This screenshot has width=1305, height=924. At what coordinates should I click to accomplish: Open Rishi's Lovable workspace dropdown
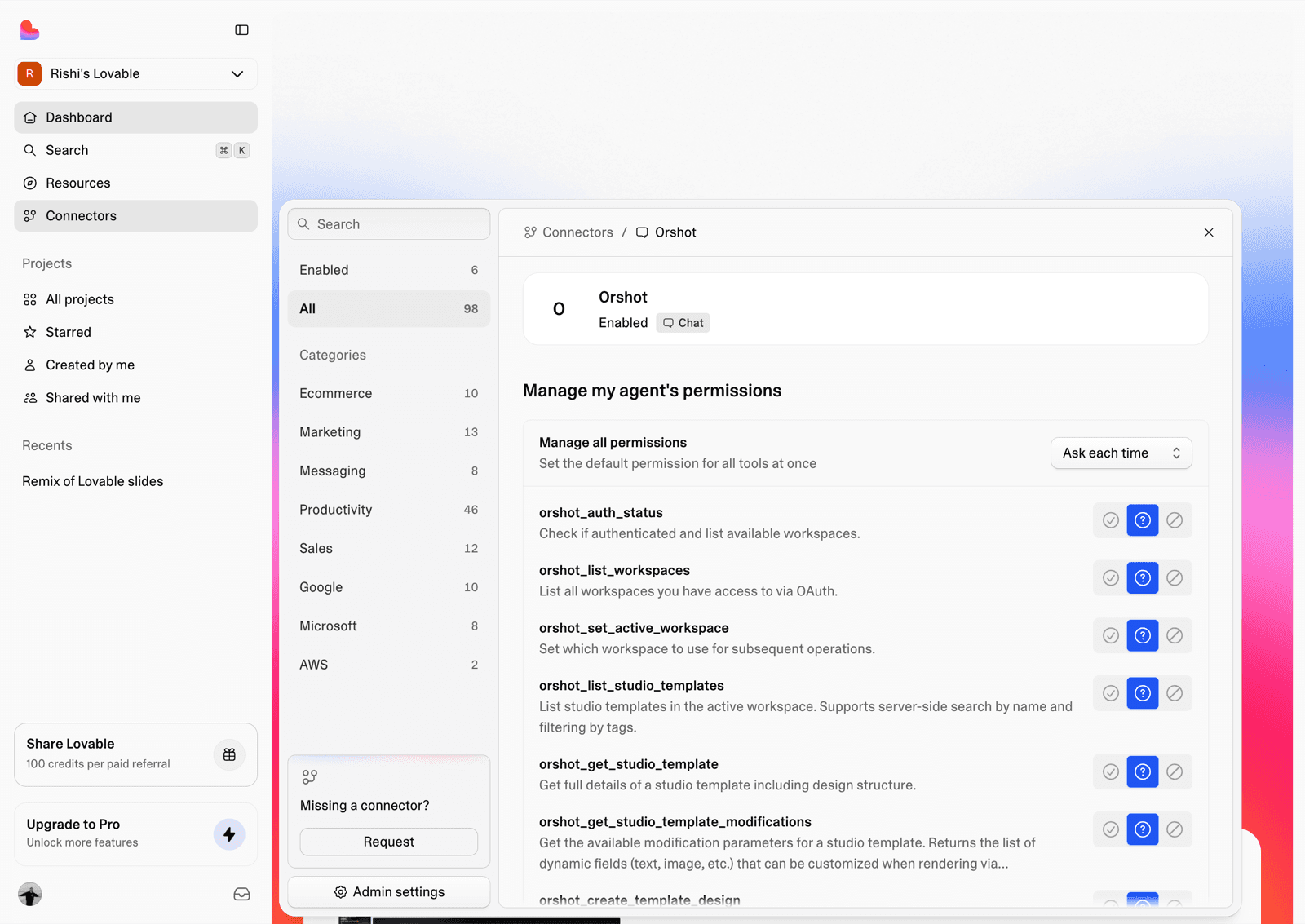coord(136,73)
